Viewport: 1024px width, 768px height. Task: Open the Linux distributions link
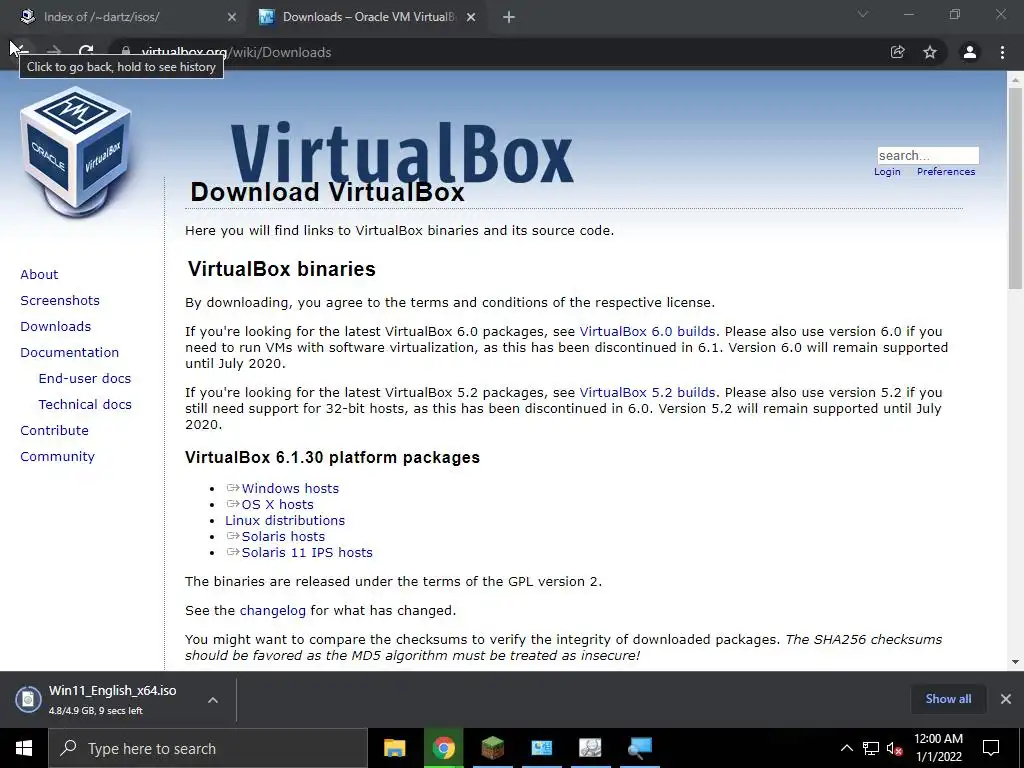point(285,520)
